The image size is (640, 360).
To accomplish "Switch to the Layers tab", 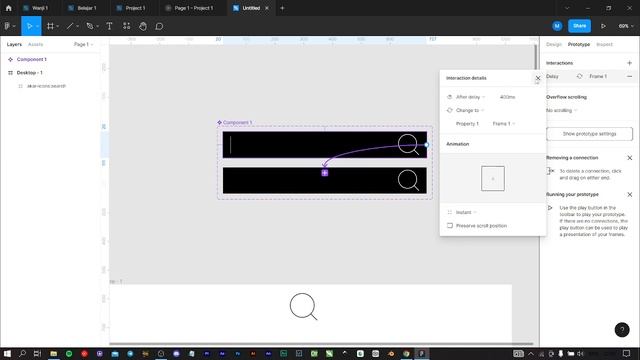I will point(14,44).
